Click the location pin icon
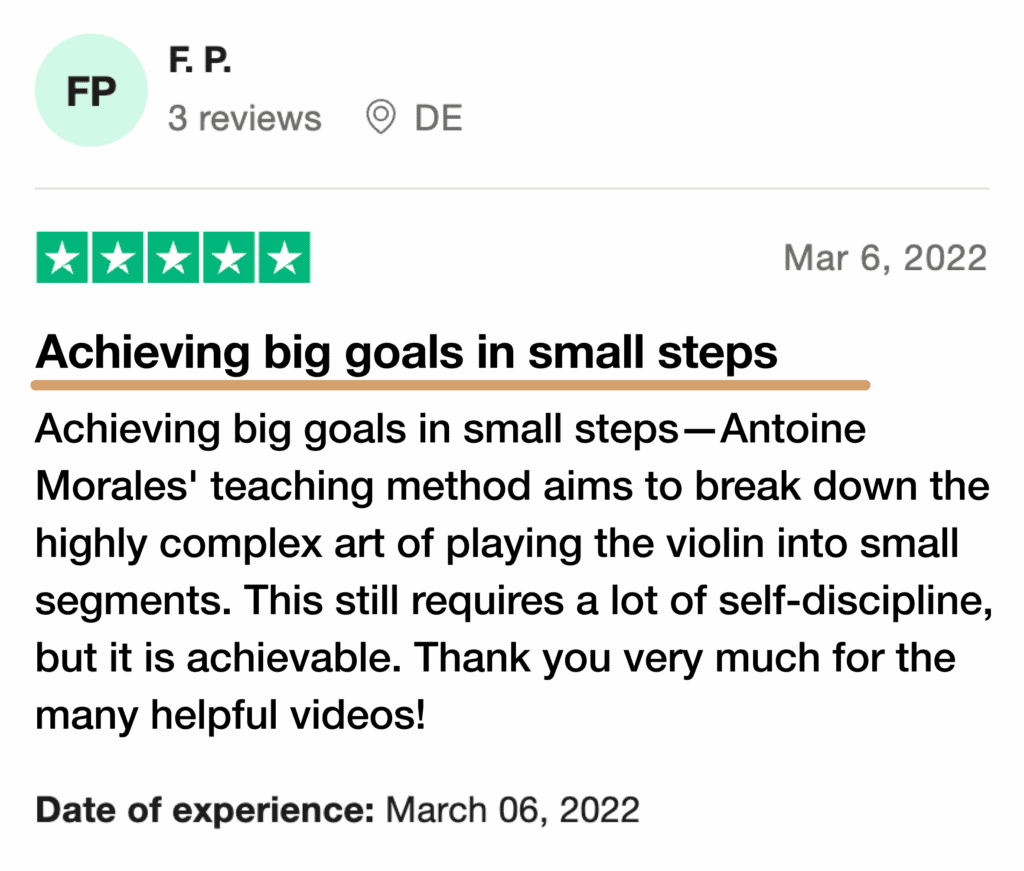The image size is (1024, 871). coord(380,119)
